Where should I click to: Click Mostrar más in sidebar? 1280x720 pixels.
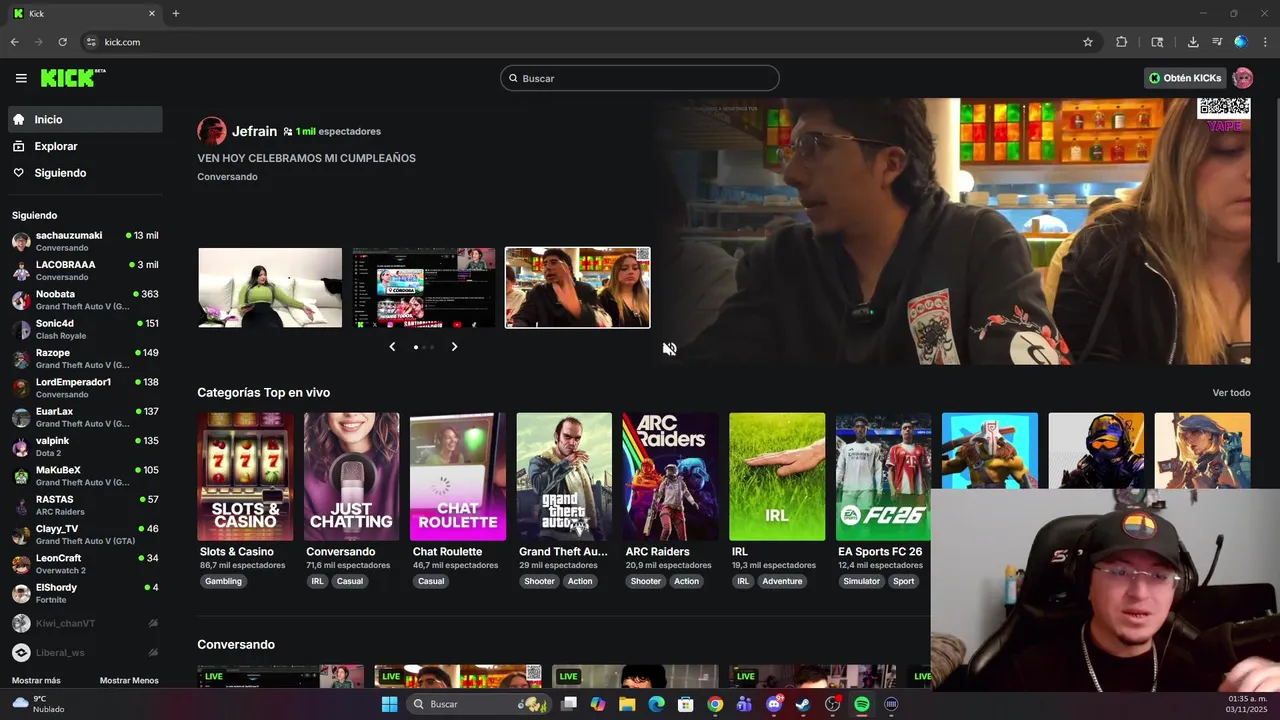pos(36,681)
